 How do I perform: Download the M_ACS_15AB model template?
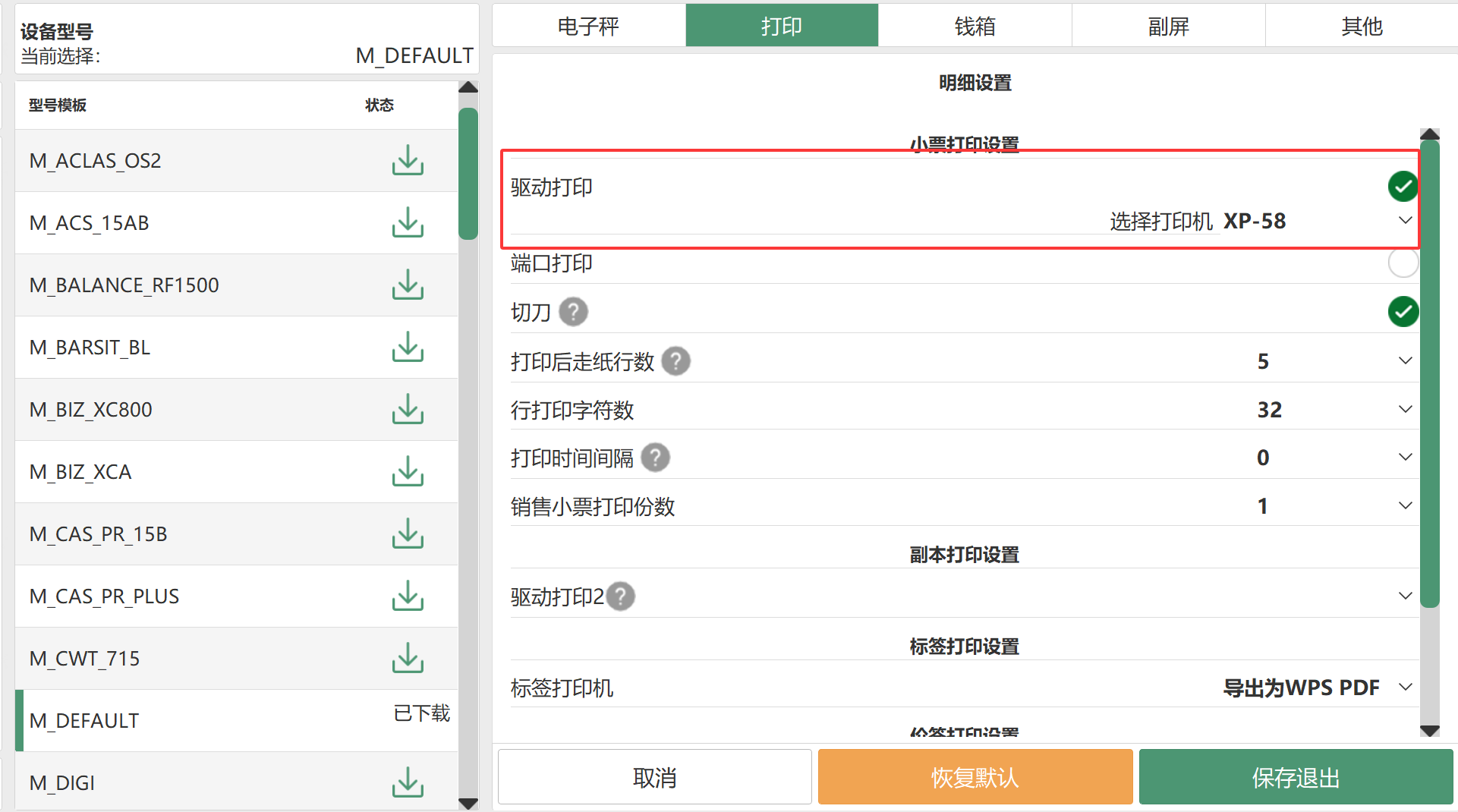click(408, 222)
